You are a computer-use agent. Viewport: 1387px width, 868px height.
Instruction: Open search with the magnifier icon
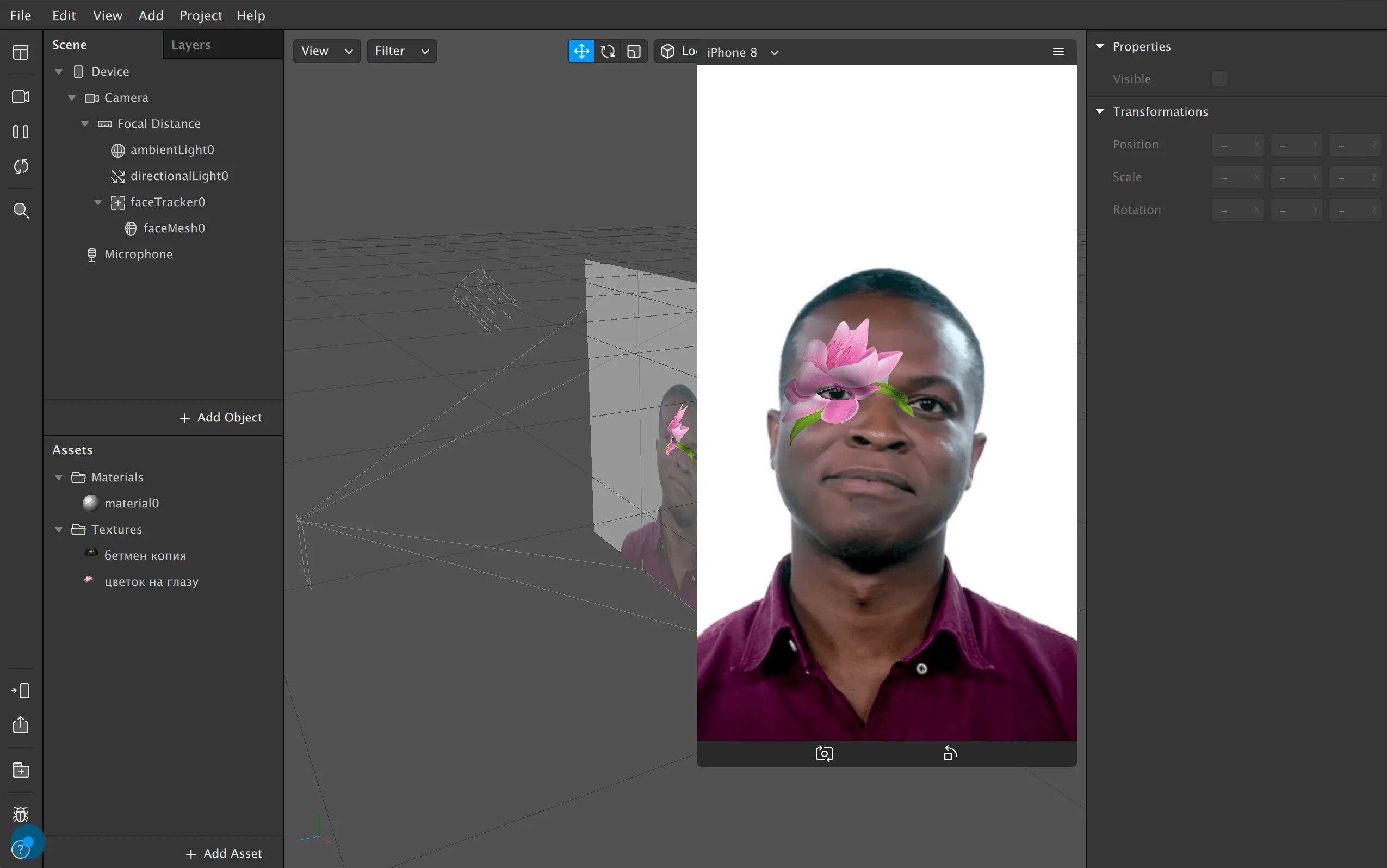(21, 210)
